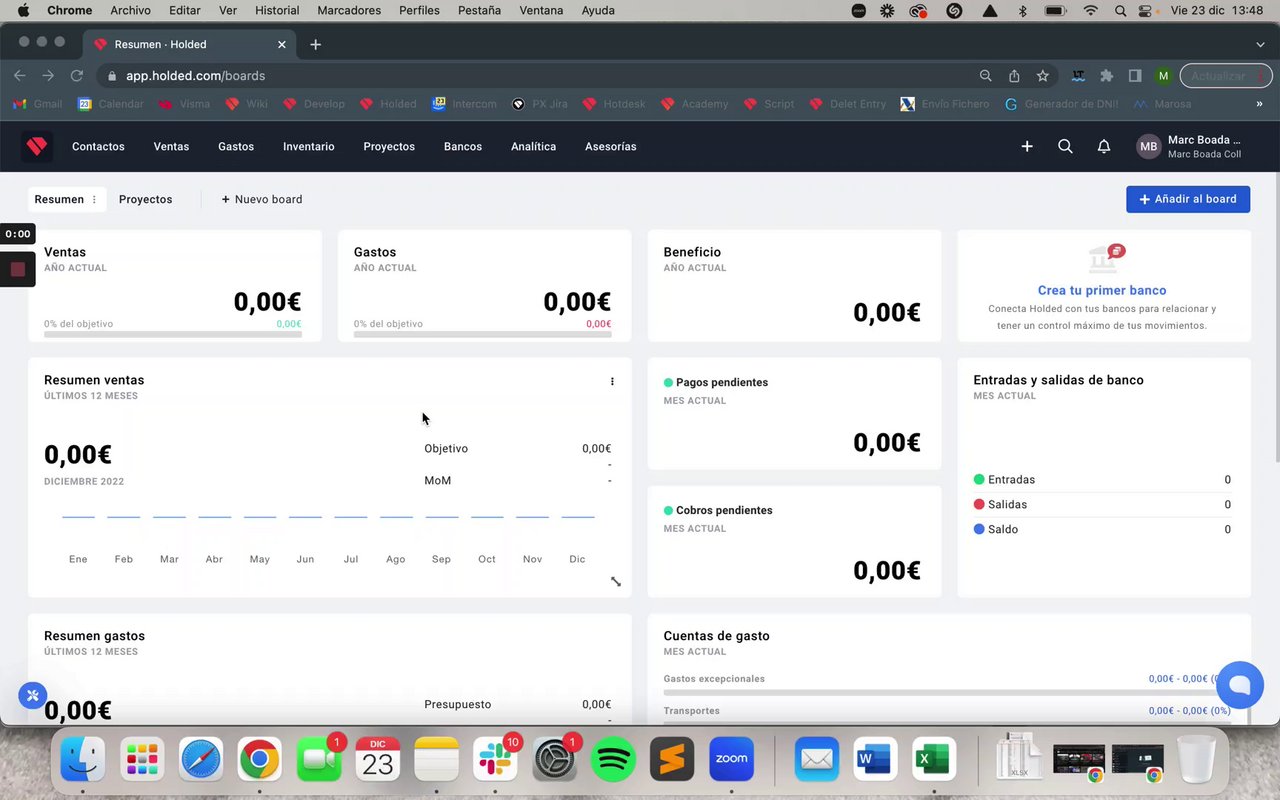1280x800 pixels.
Task: Open the notifications bell
Action: [1104, 147]
